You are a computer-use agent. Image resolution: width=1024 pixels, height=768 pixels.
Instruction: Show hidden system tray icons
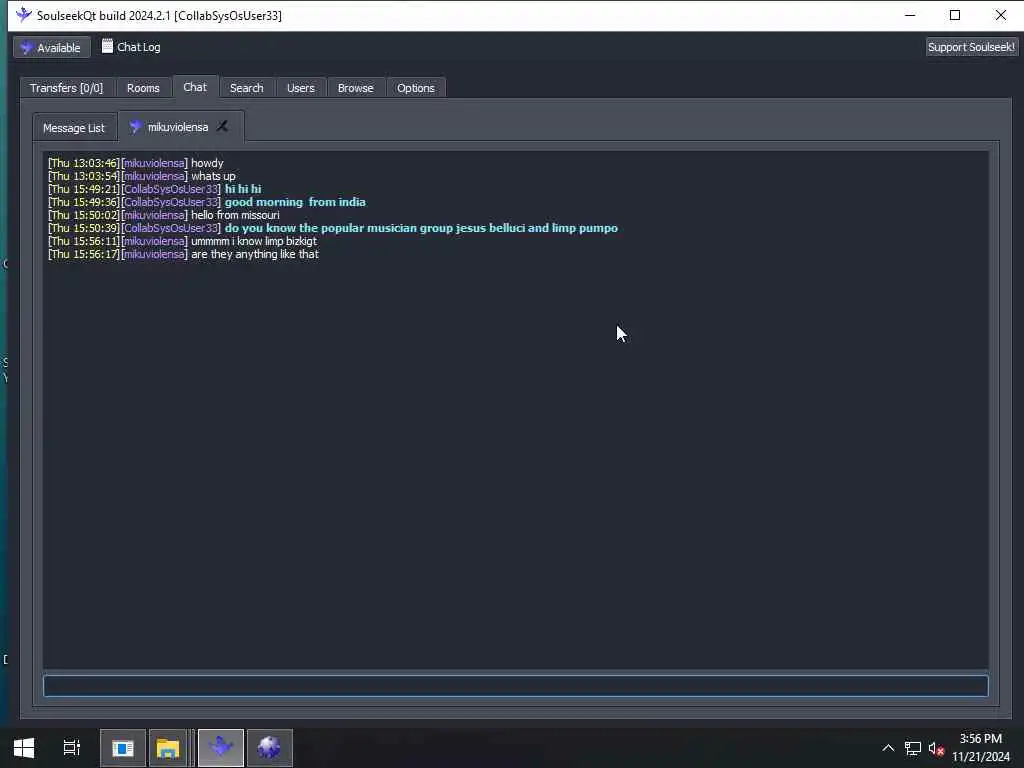click(888, 748)
